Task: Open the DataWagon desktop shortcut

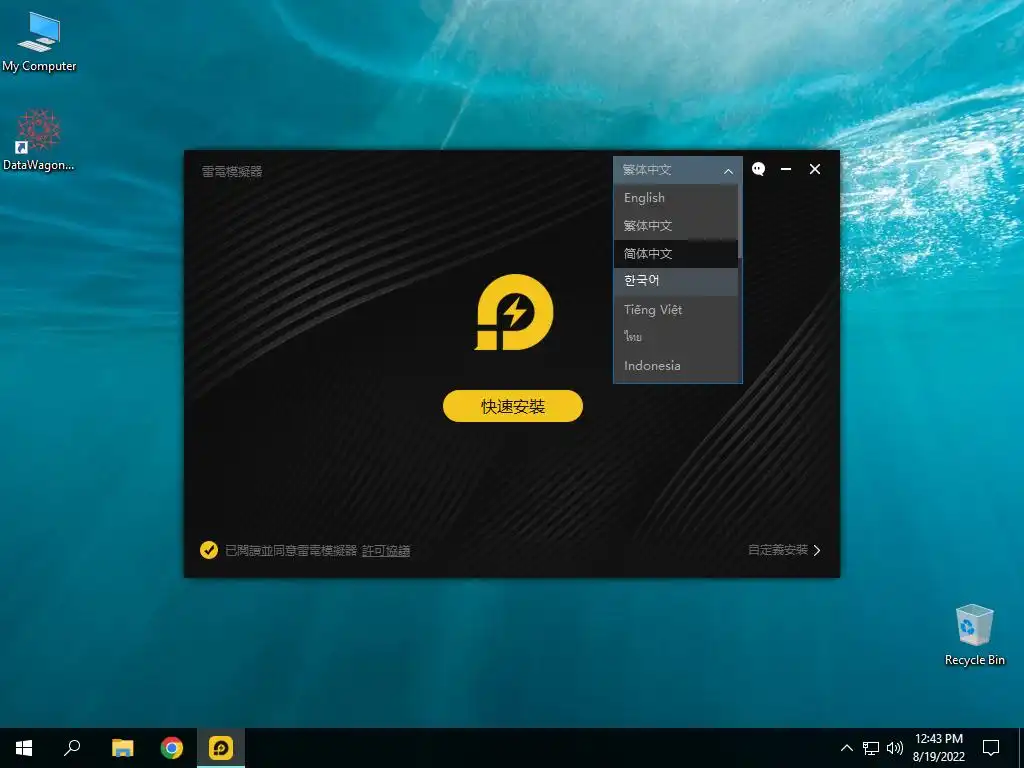Action: tap(39, 140)
